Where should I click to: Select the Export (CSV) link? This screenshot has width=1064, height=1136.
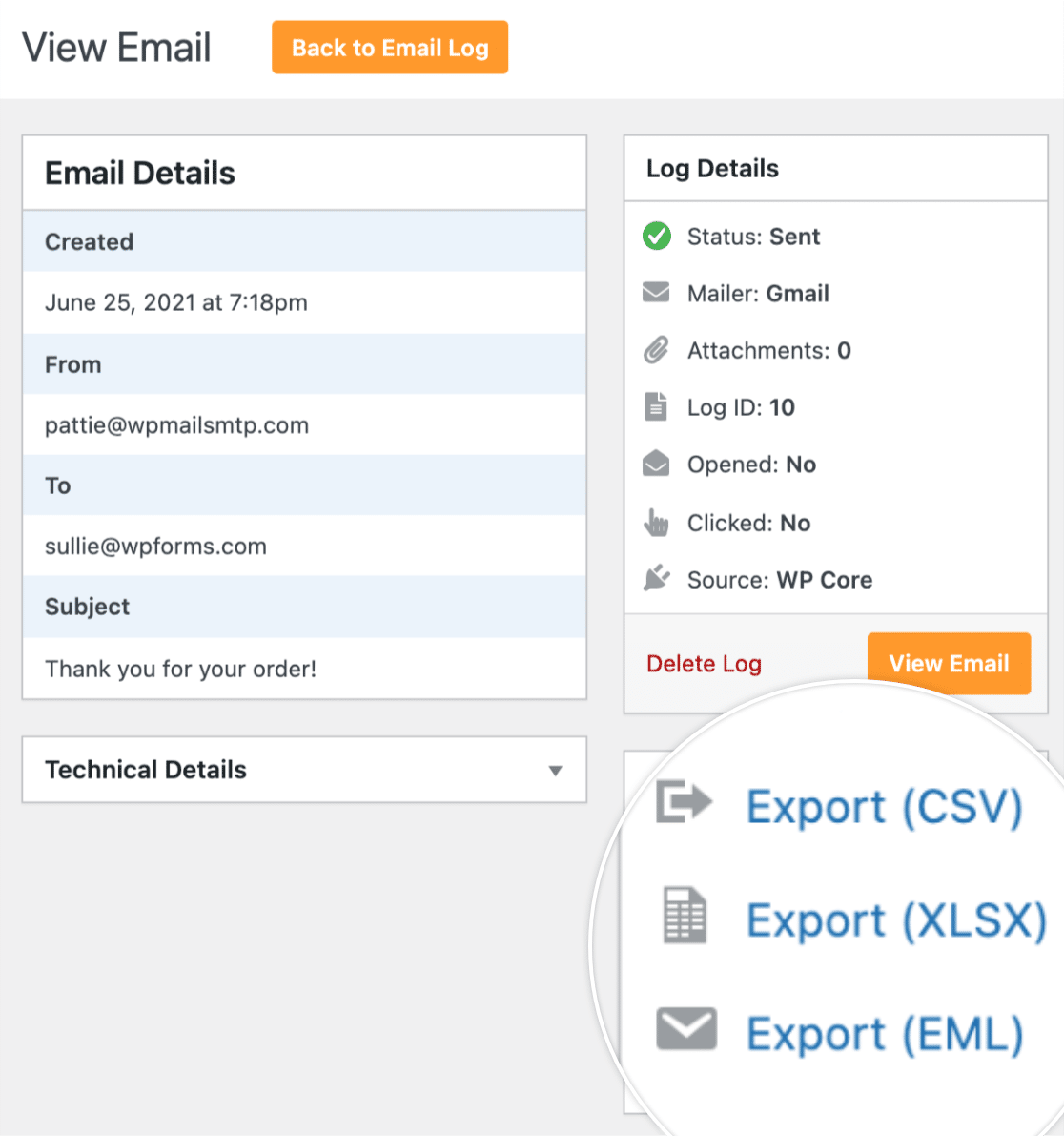click(885, 806)
